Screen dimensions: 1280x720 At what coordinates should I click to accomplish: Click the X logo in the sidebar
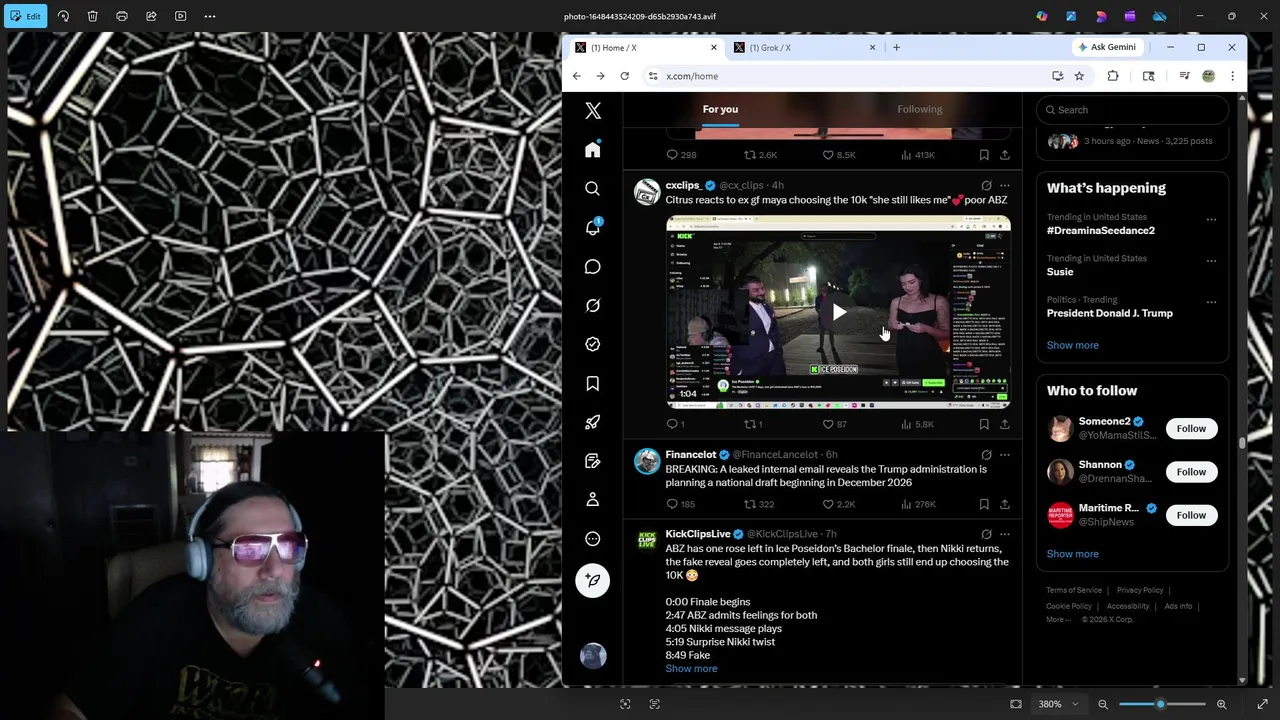(593, 111)
